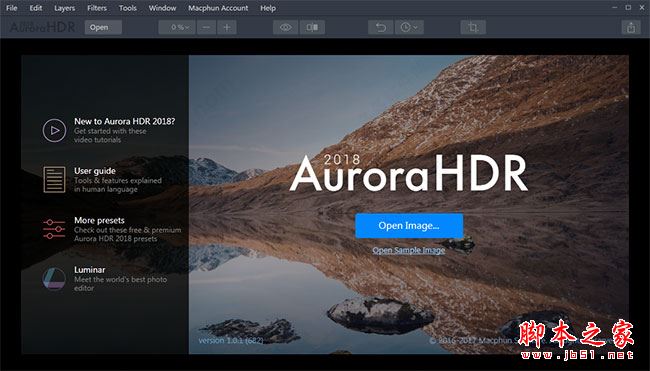Viewport: 650px width, 371px height.
Task: Click the version 1.0.1 text
Action: (x=231, y=340)
